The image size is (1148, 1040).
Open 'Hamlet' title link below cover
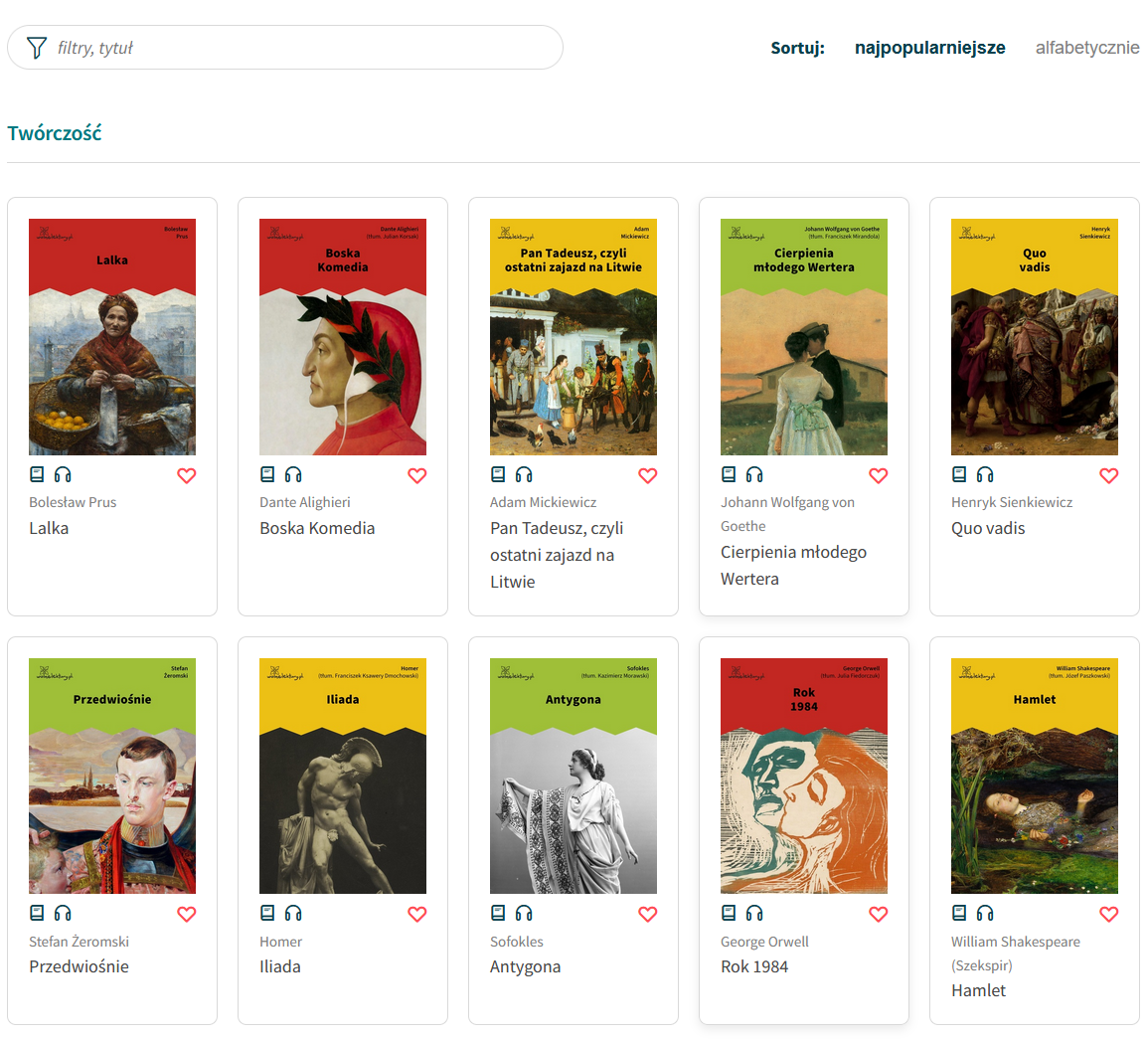[x=978, y=991]
